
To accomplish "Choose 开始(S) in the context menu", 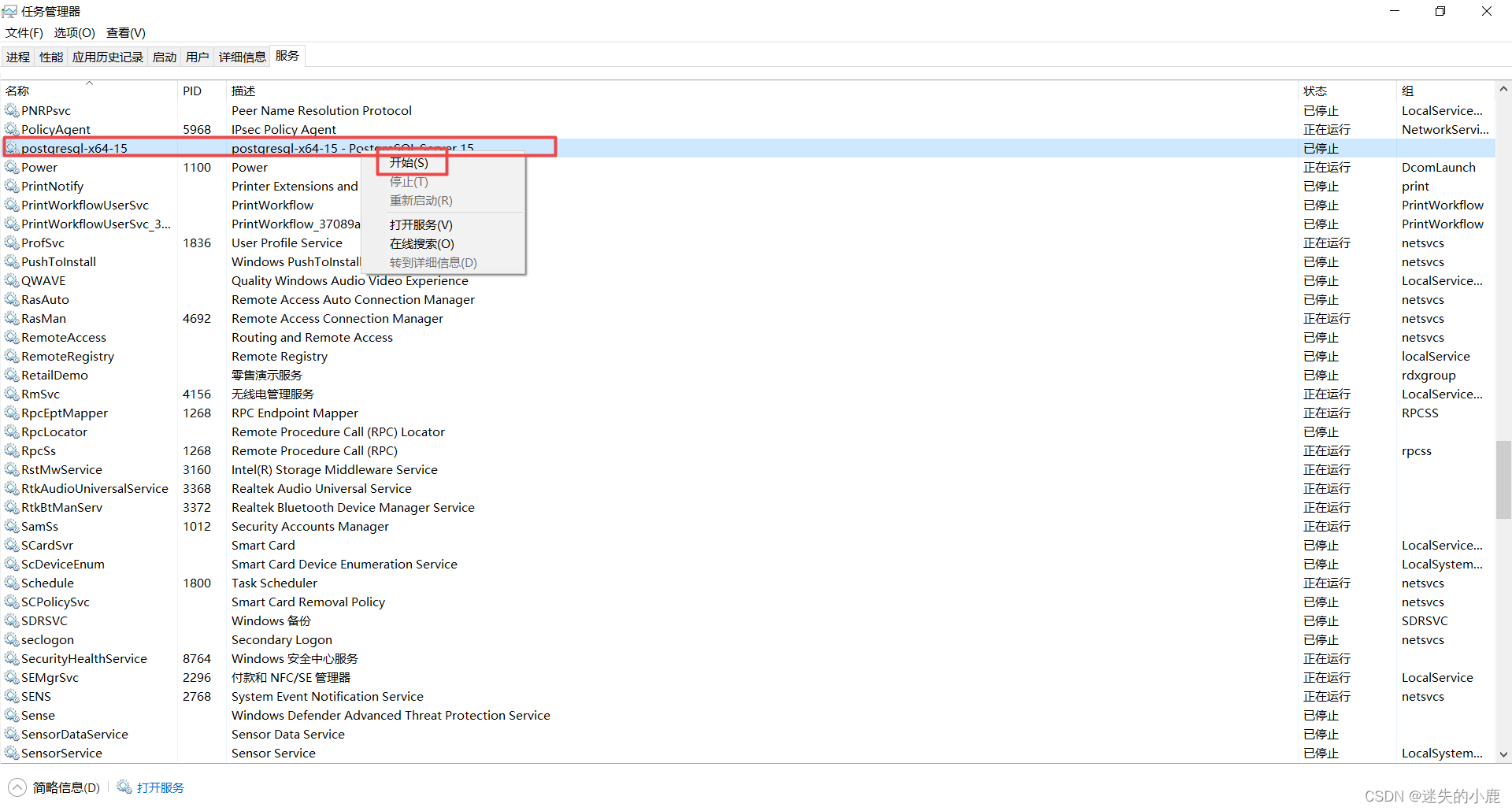I will [x=409, y=163].
